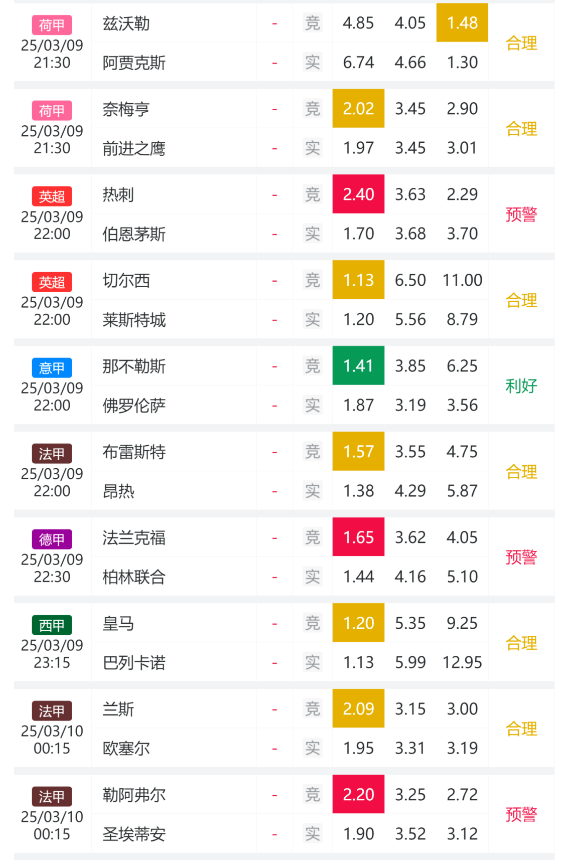Click the 西甲 league badge for 皇马

point(52,625)
